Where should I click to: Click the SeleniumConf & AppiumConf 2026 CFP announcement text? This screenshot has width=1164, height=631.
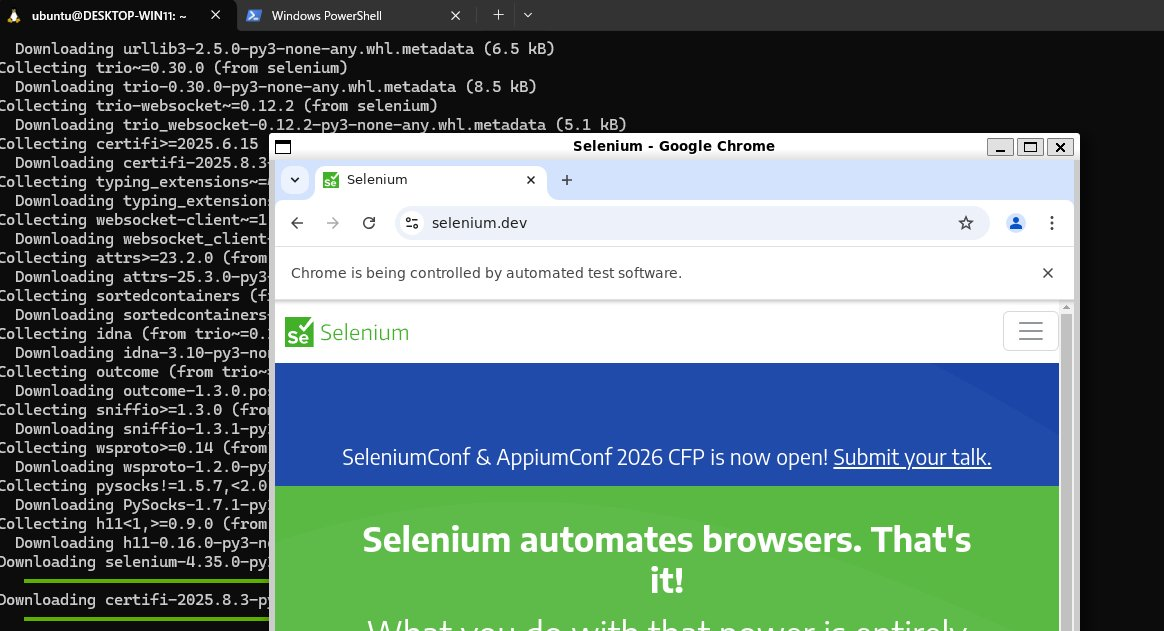(585, 457)
